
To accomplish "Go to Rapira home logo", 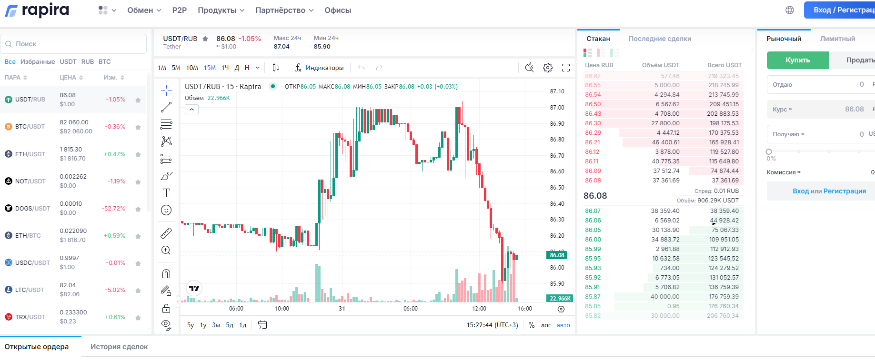I will tap(37, 10).
